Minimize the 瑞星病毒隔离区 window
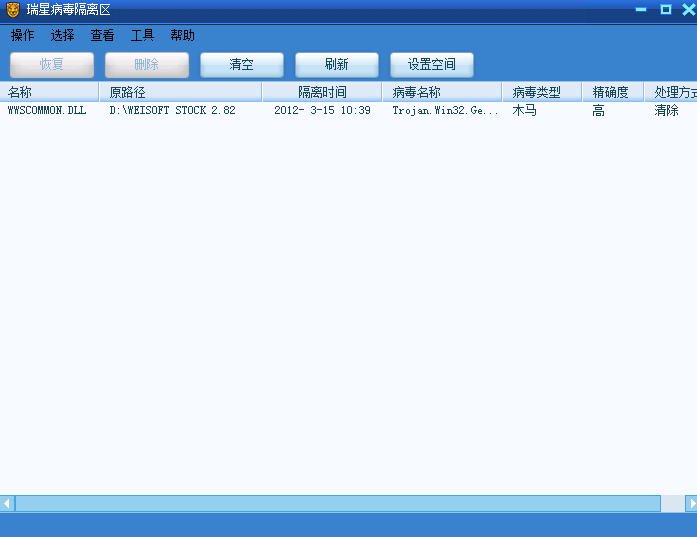The image size is (697, 537). tap(641, 9)
